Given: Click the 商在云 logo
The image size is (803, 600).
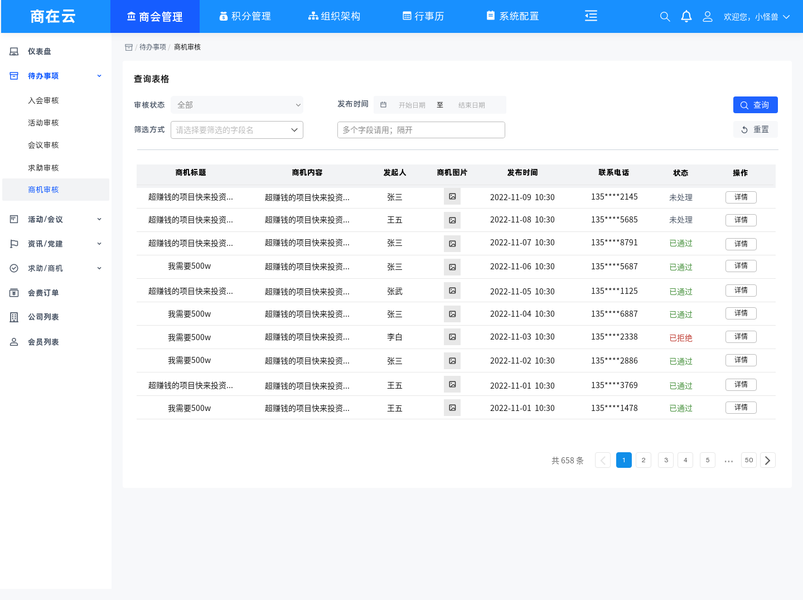Looking at the screenshot, I should click(x=53, y=16).
